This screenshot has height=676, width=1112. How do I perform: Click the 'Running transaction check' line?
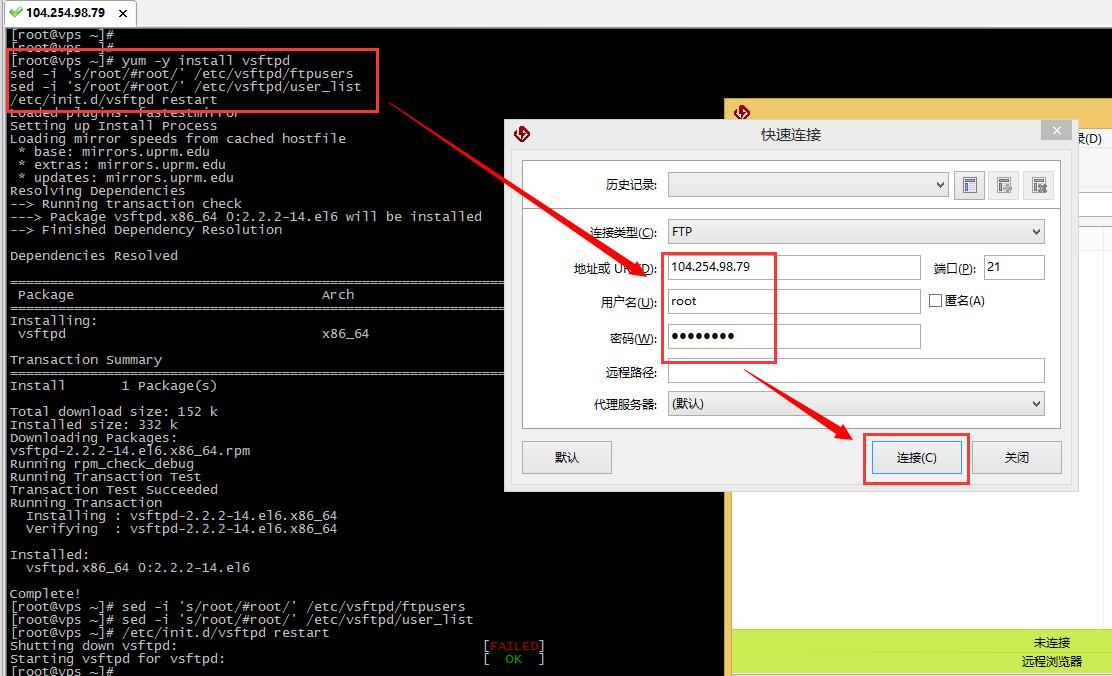(126, 204)
